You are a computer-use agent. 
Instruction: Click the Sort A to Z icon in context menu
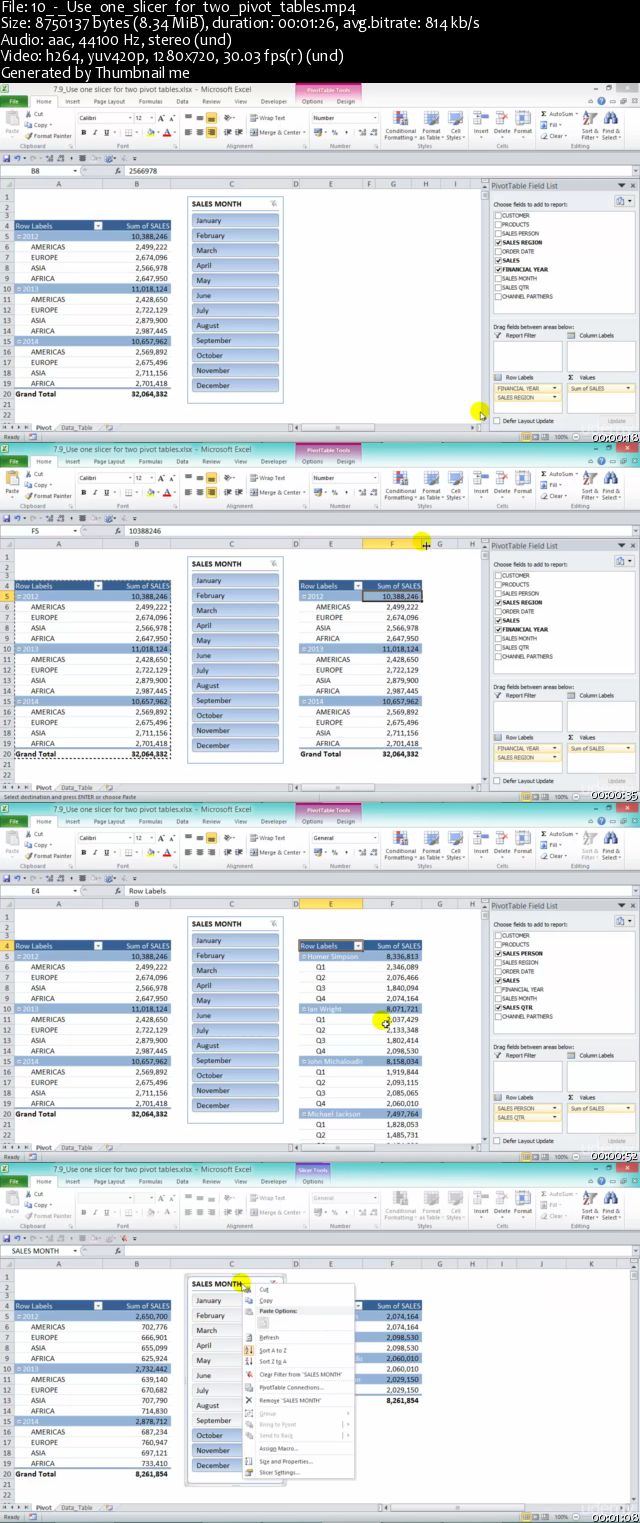249,1350
